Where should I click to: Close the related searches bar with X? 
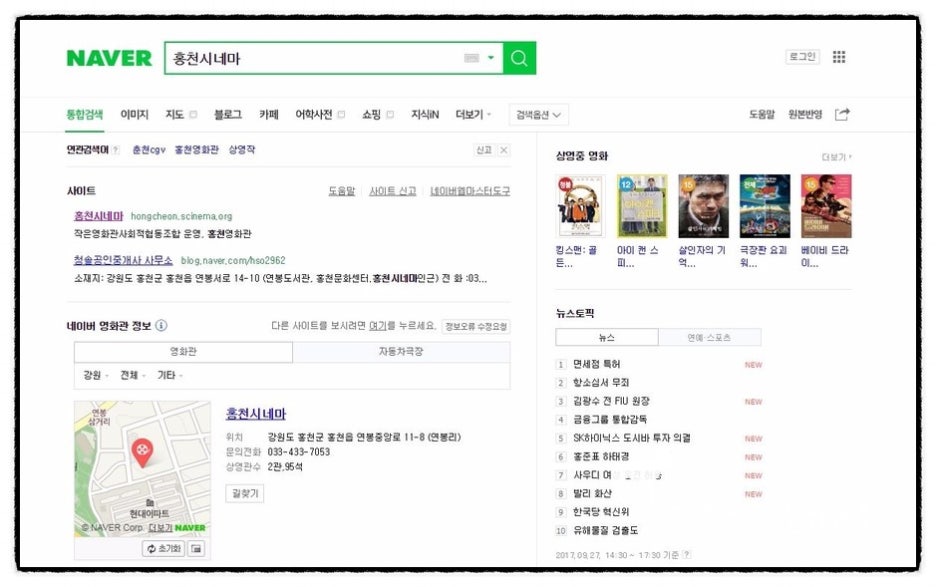(x=504, y=150)
